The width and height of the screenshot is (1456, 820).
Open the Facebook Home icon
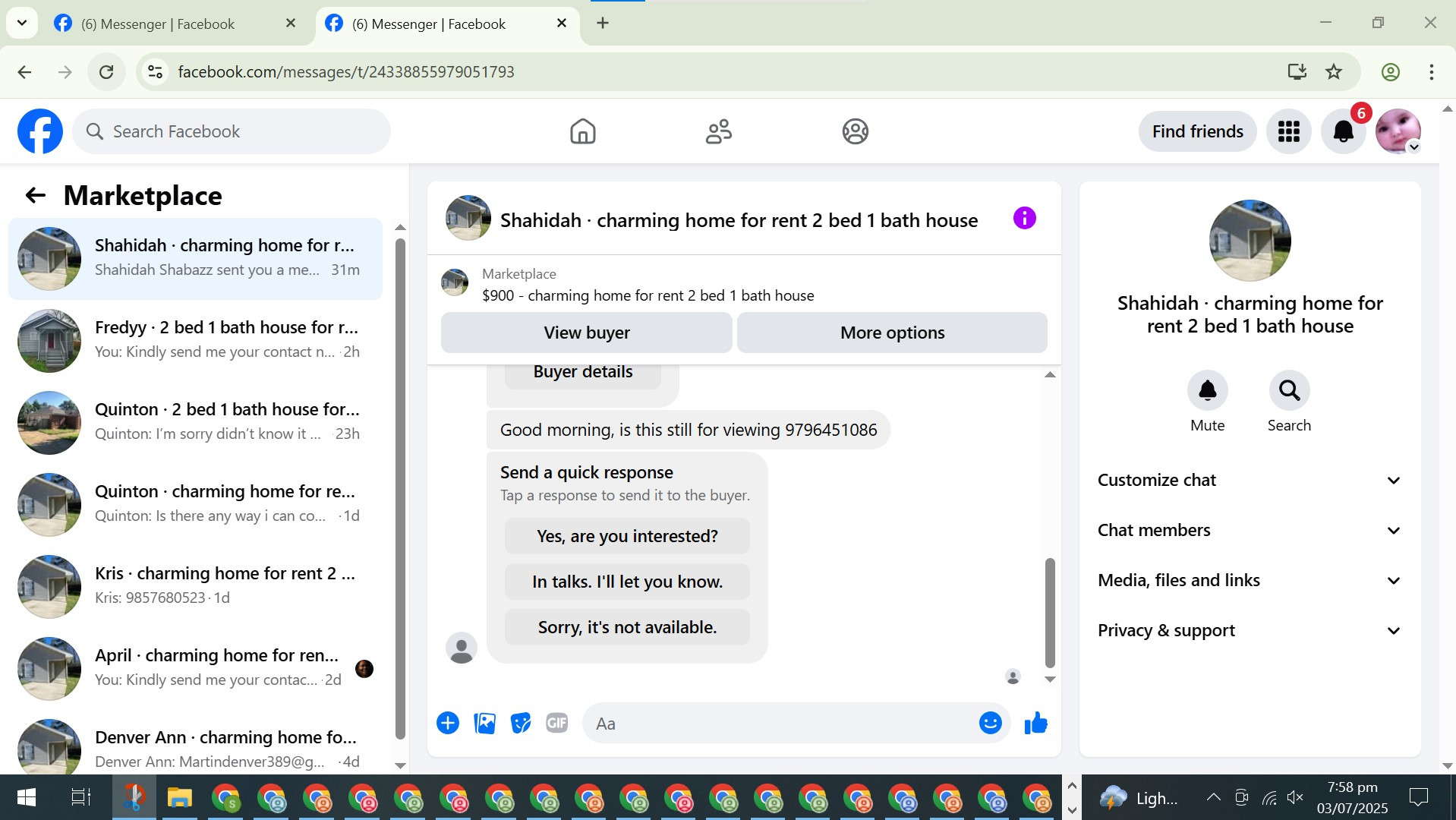(x=582, y=131)
